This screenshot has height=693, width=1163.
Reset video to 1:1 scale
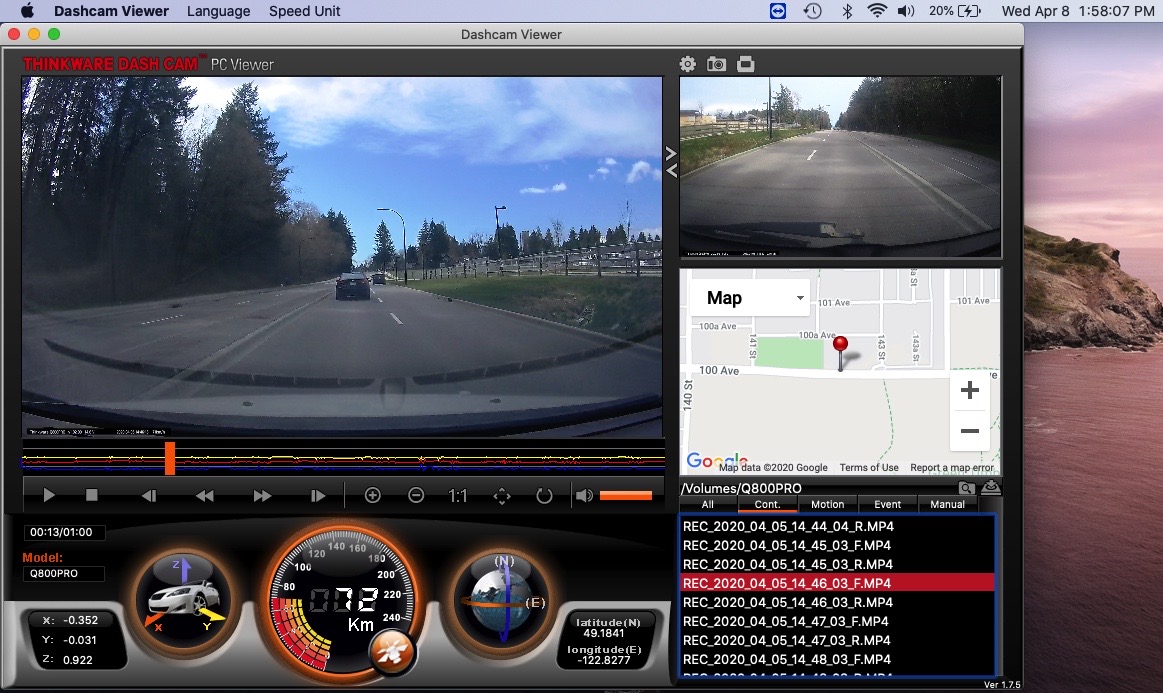pyautogui.click(x=458, y=496)
